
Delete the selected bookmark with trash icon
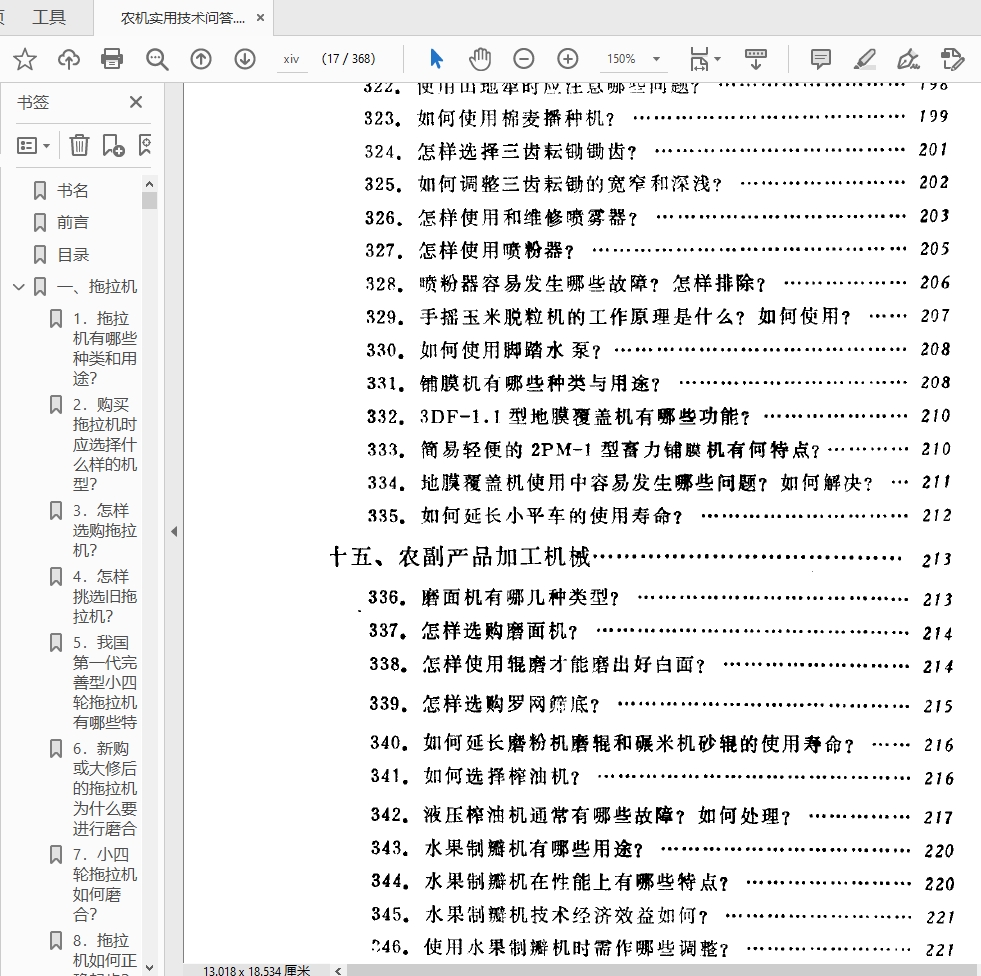(79, 145)
